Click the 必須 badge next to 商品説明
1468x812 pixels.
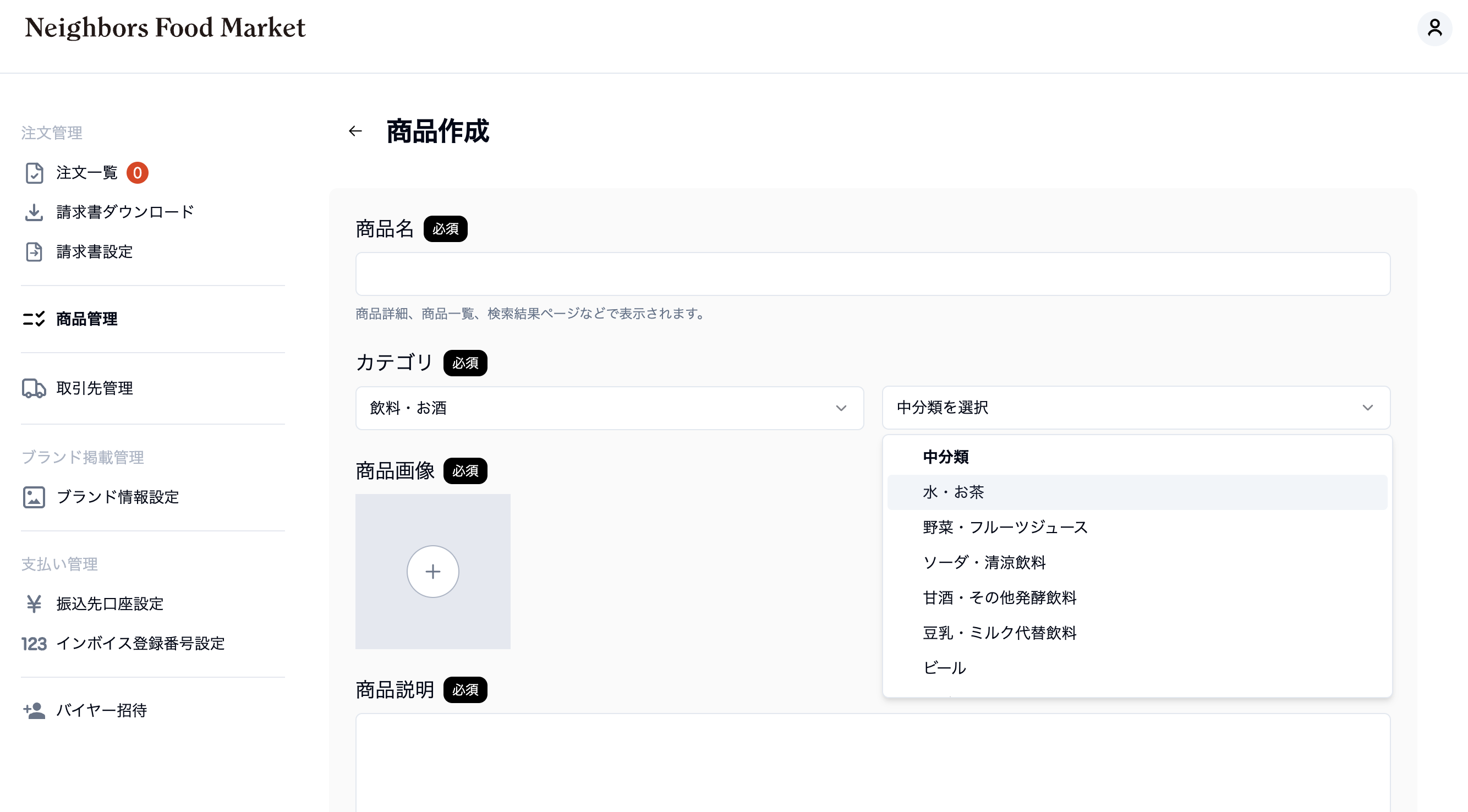click(x=465, y=689)
